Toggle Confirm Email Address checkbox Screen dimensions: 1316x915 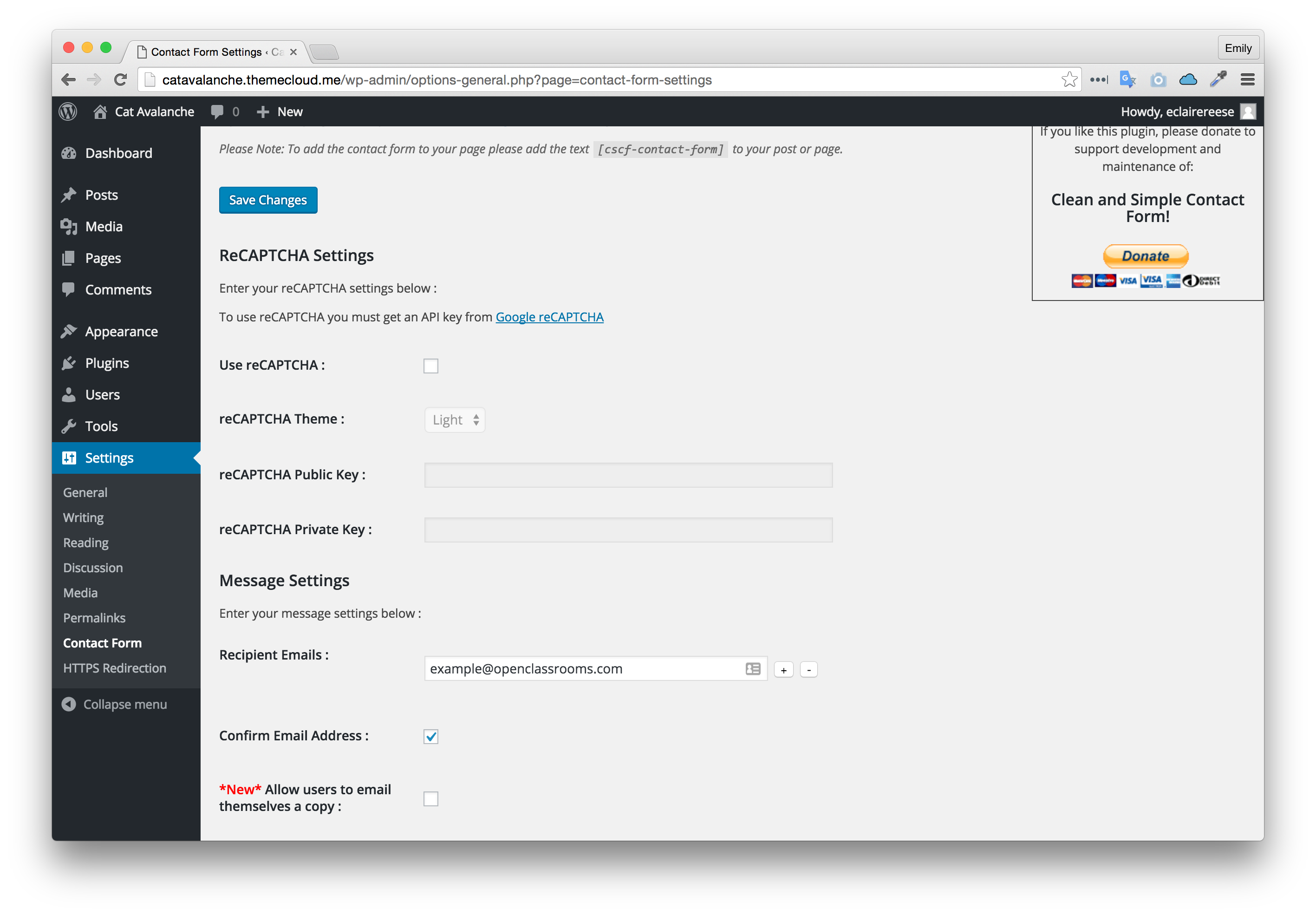click(x=431, y=734)
